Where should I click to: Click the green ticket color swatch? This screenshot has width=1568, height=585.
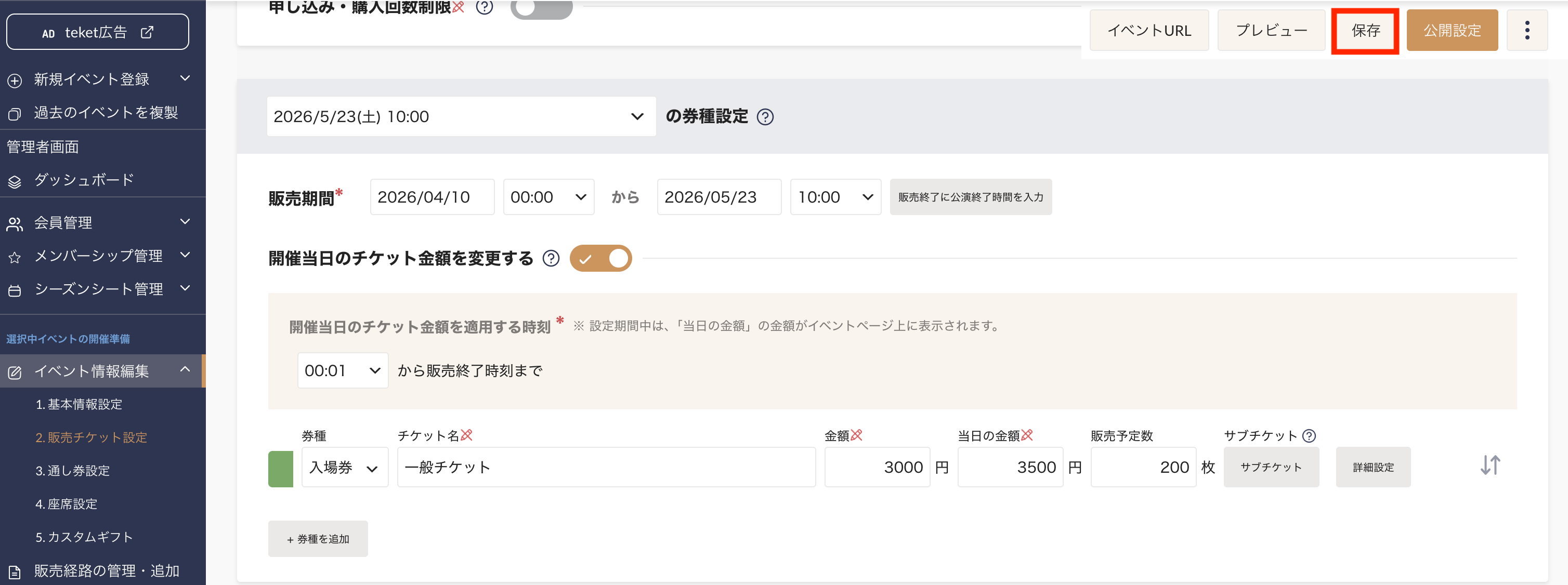281,468
